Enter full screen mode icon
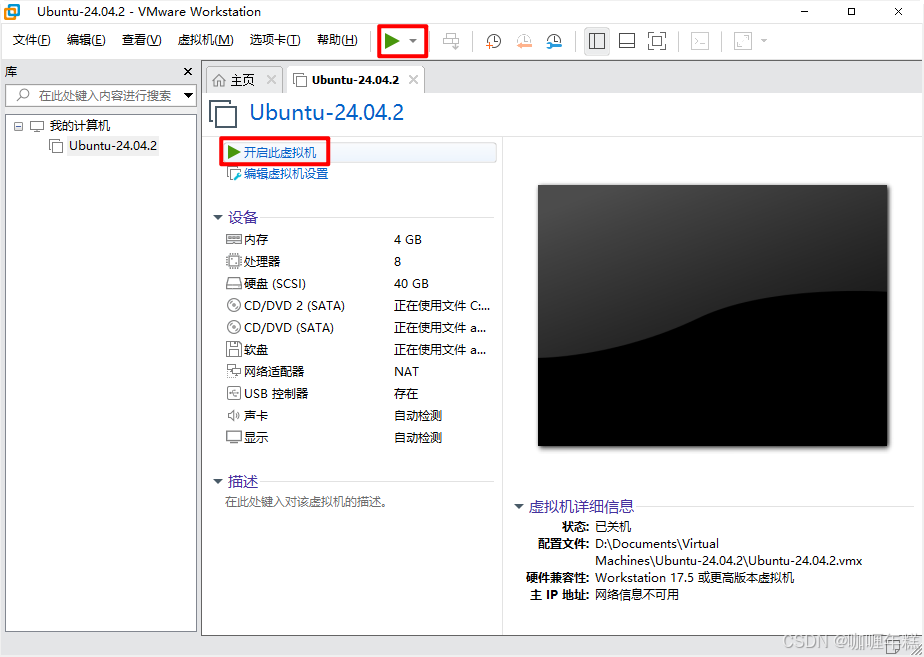The height and width of the screenshot is (657, 924). click(x=656, y=41)
